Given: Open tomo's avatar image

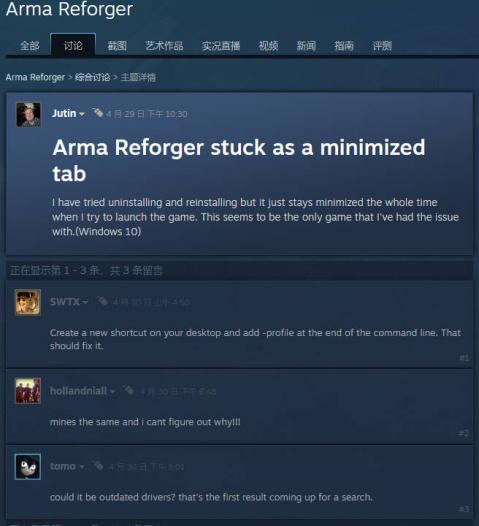Looking at the screenshot, I should pyautogui.click(x=28, y=466).
